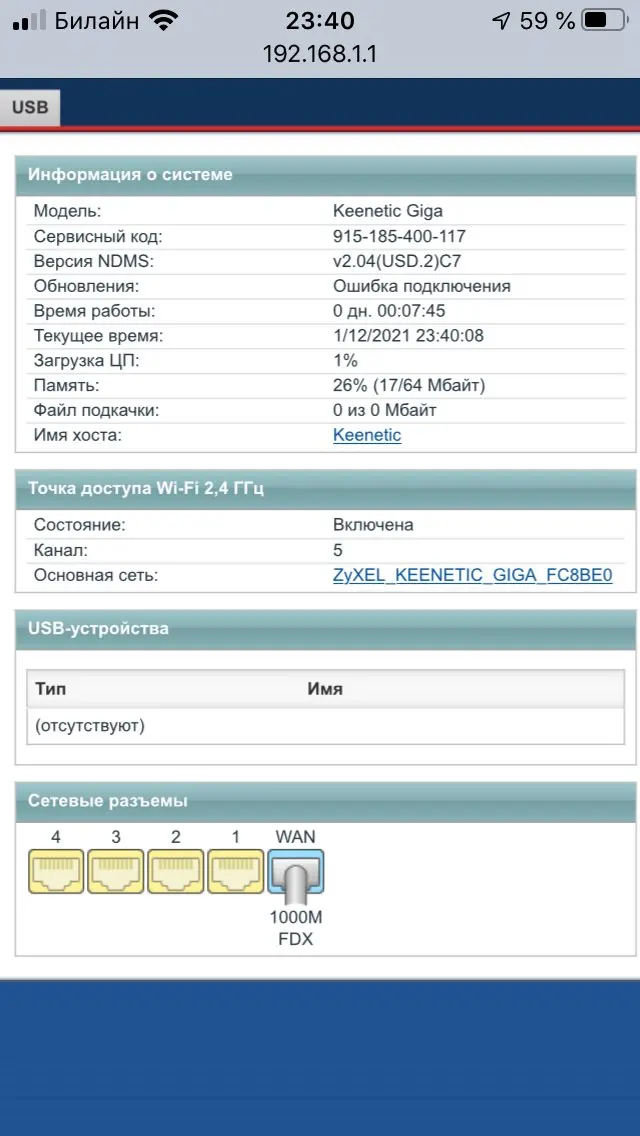This screenshot has width=640, height=1136.
Task: Select swap file value 0 из 0 Мбайт
Action: (x=385, y=410)
